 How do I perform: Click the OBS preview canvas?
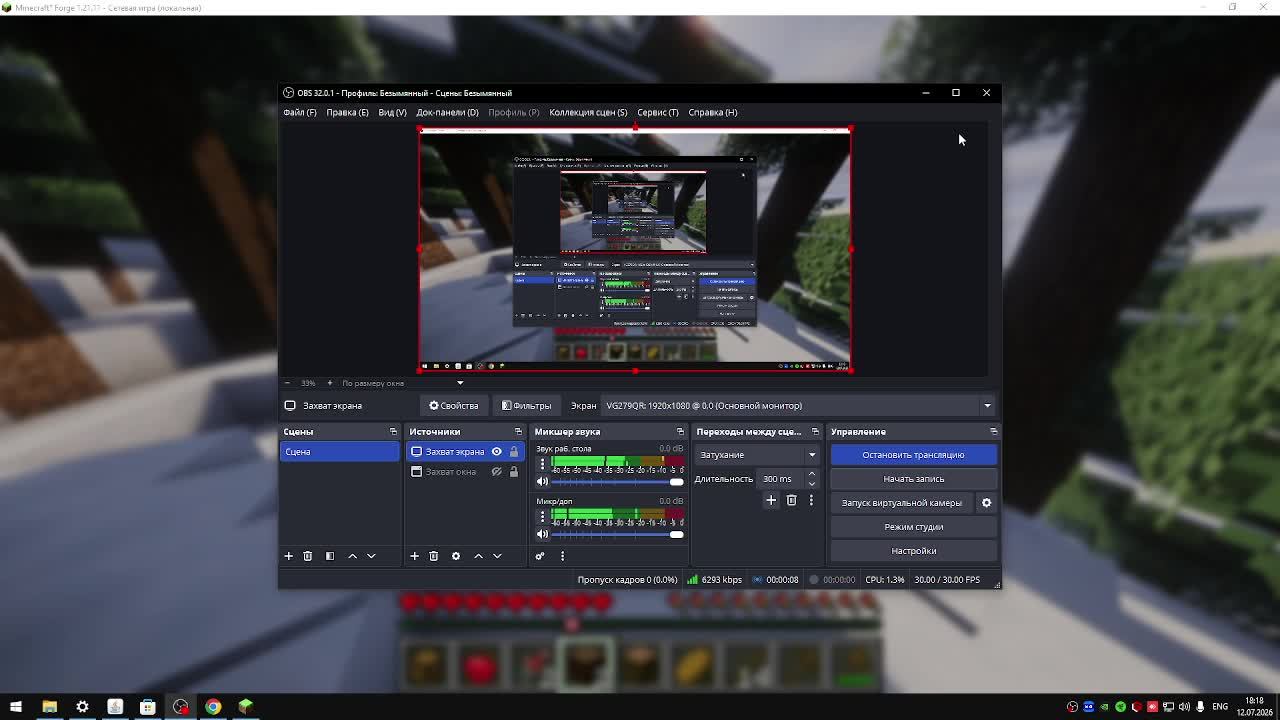pos(635,250)
